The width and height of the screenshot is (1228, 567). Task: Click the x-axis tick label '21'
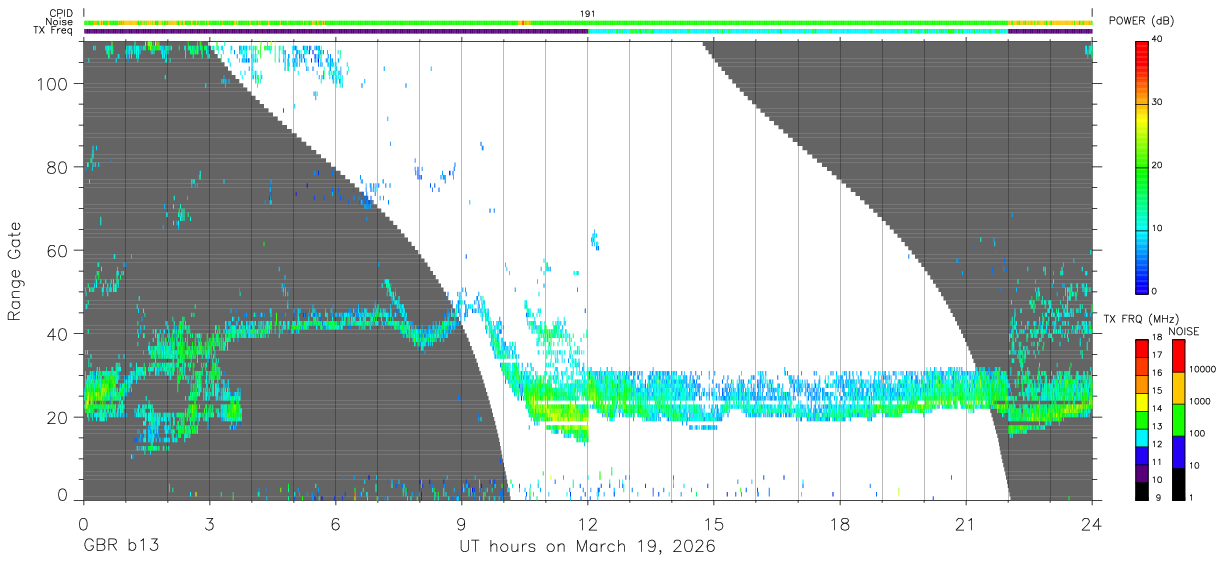(x=966, y=523)
